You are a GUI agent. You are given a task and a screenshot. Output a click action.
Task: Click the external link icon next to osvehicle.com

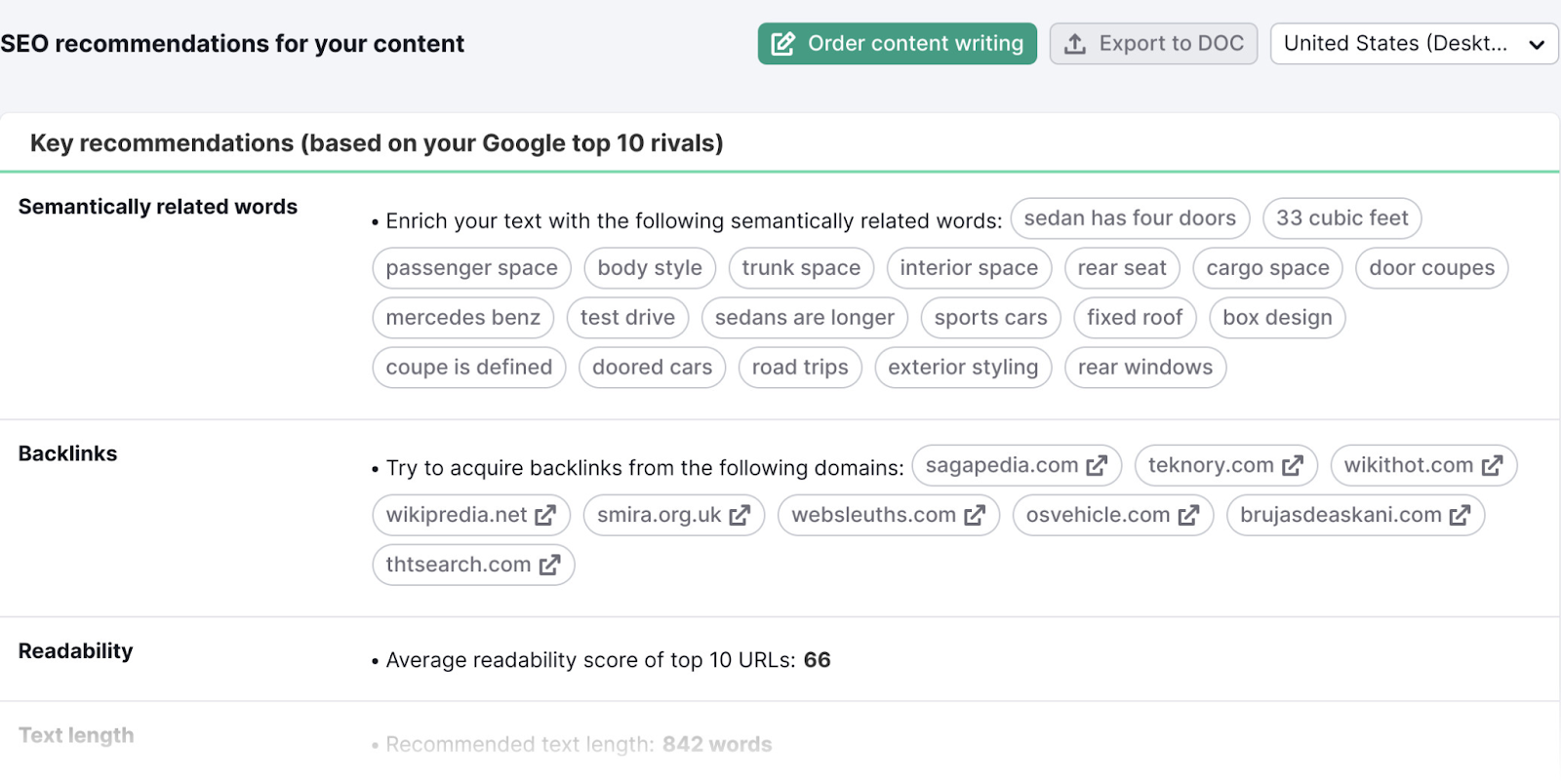pyautogui.click(x=1188, y=516)
